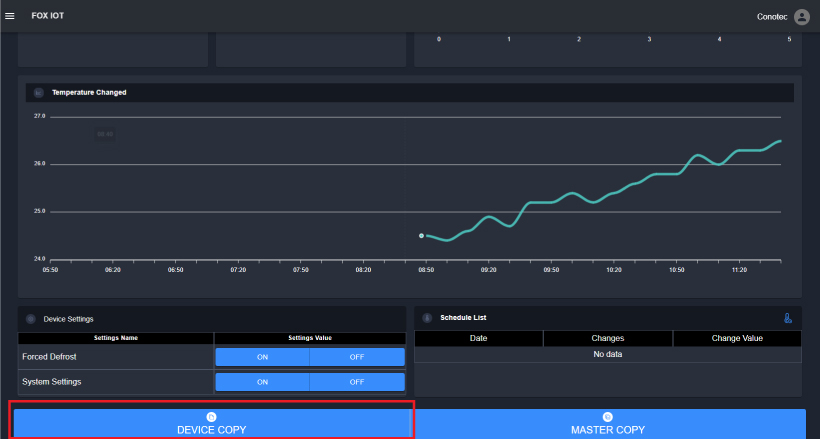Turn Forced Defrost OFF

357,357
